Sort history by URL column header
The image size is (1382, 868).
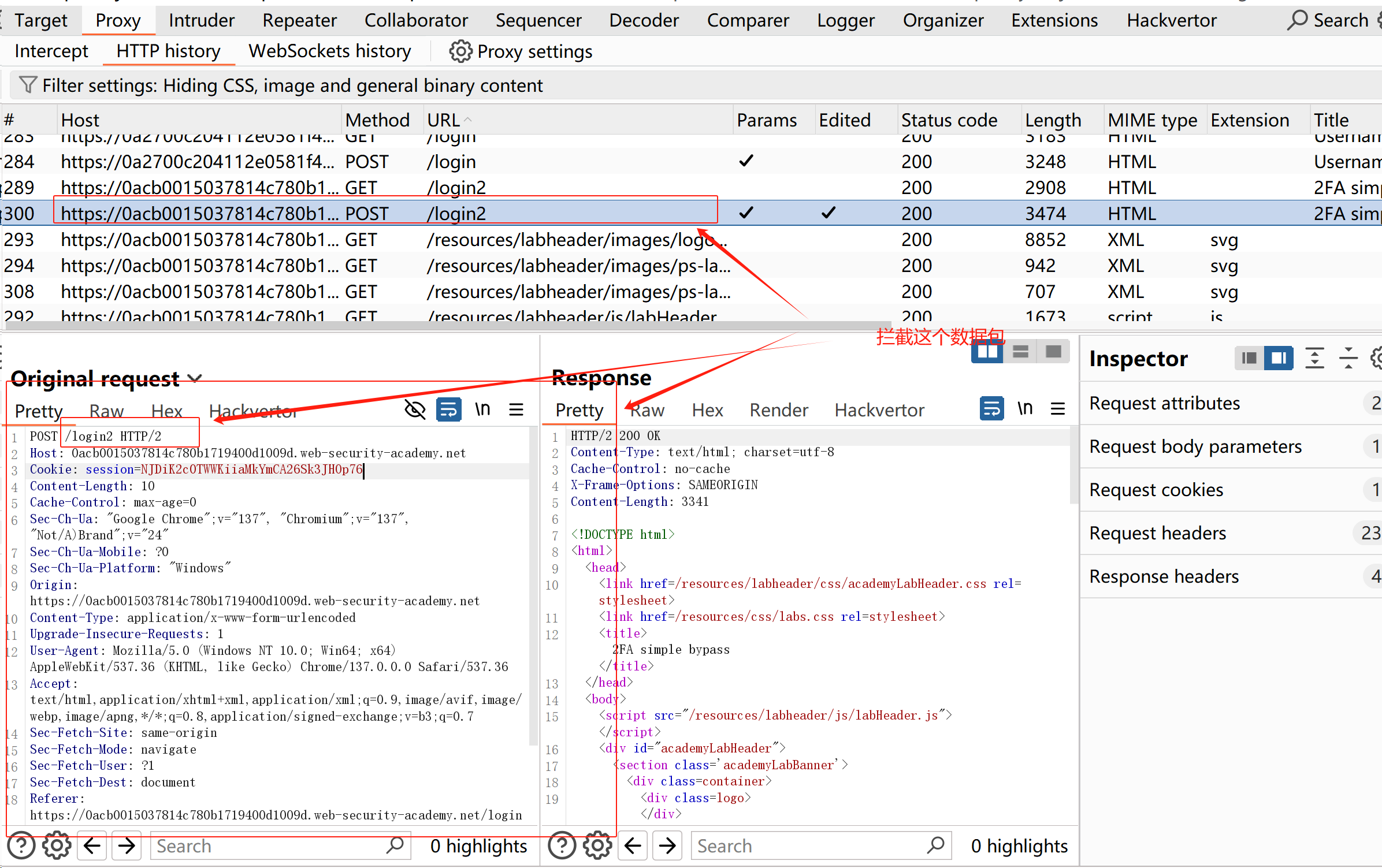(444, 120)
